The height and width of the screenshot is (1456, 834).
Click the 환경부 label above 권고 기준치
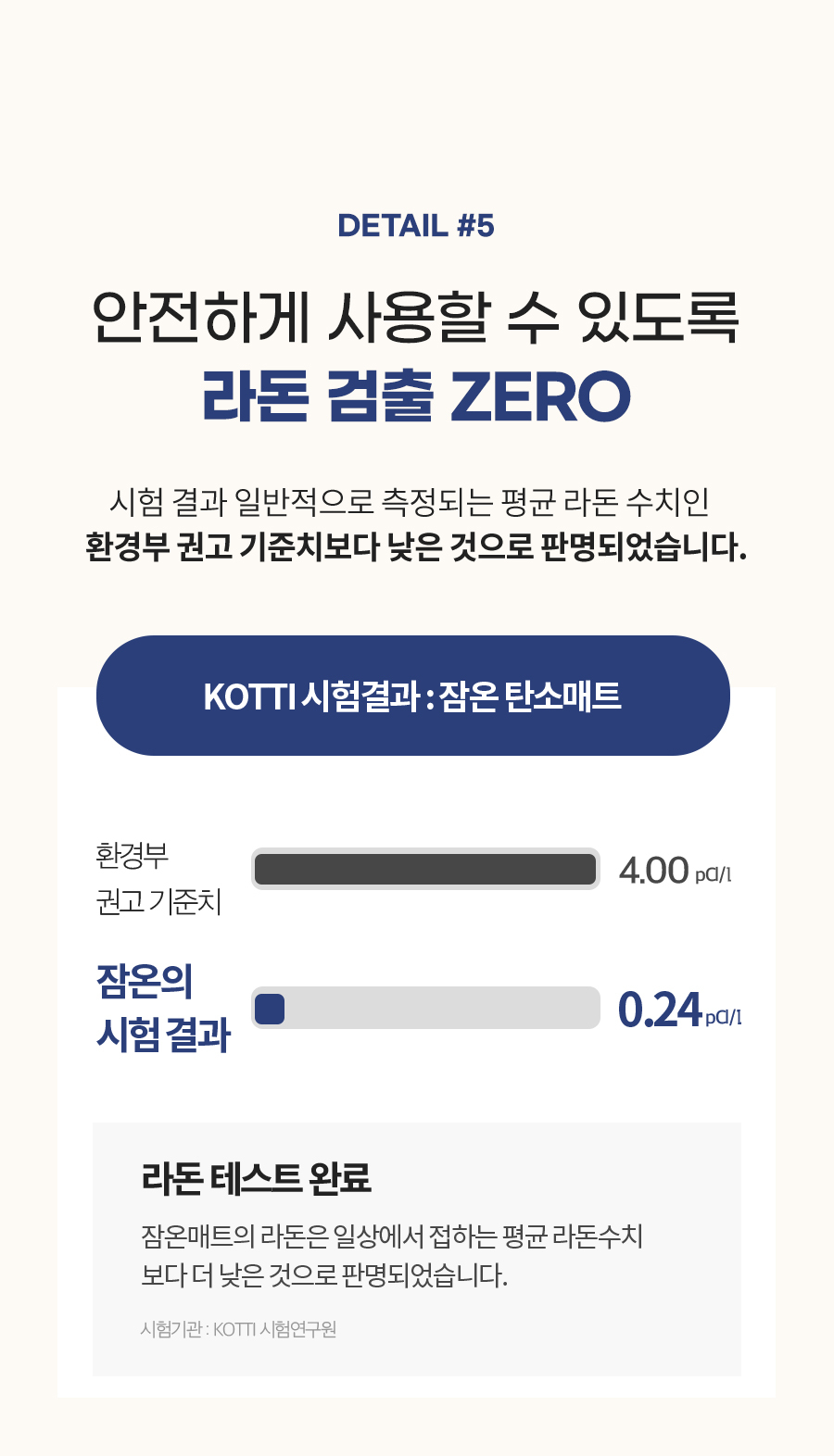pyautogui.click(x=133, y=855)
